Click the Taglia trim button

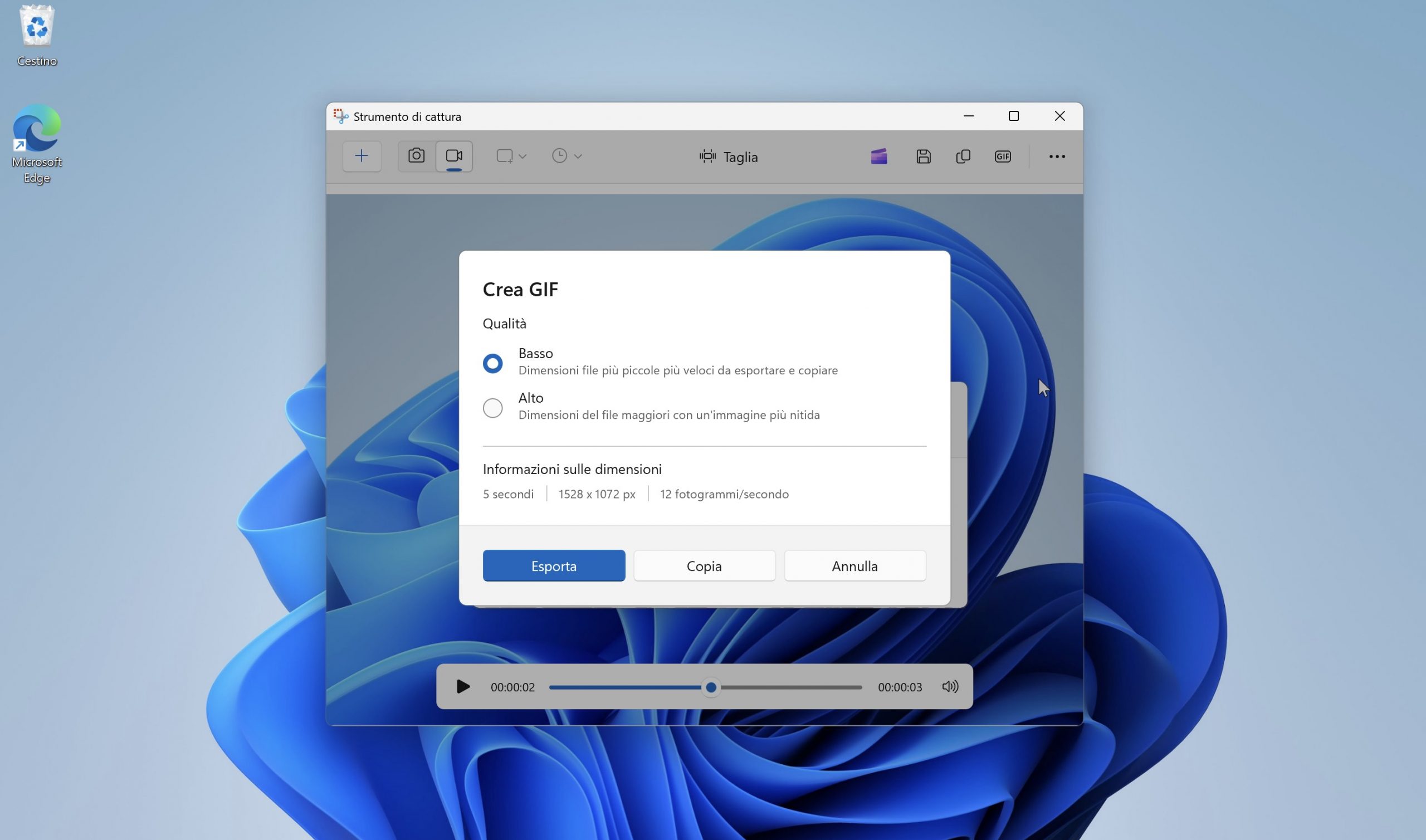click(728, 157)
